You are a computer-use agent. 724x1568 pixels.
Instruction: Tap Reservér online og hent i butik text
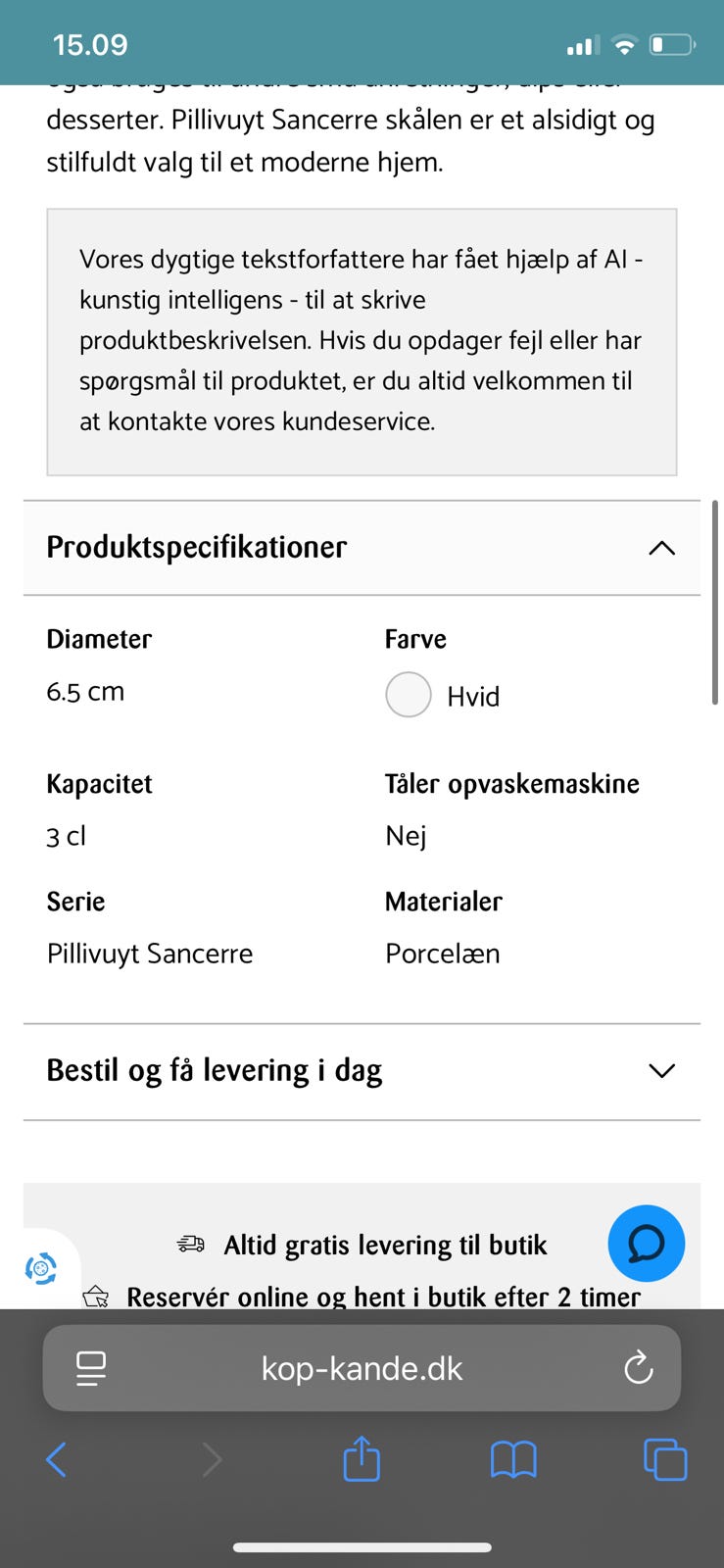[383, 1297]
